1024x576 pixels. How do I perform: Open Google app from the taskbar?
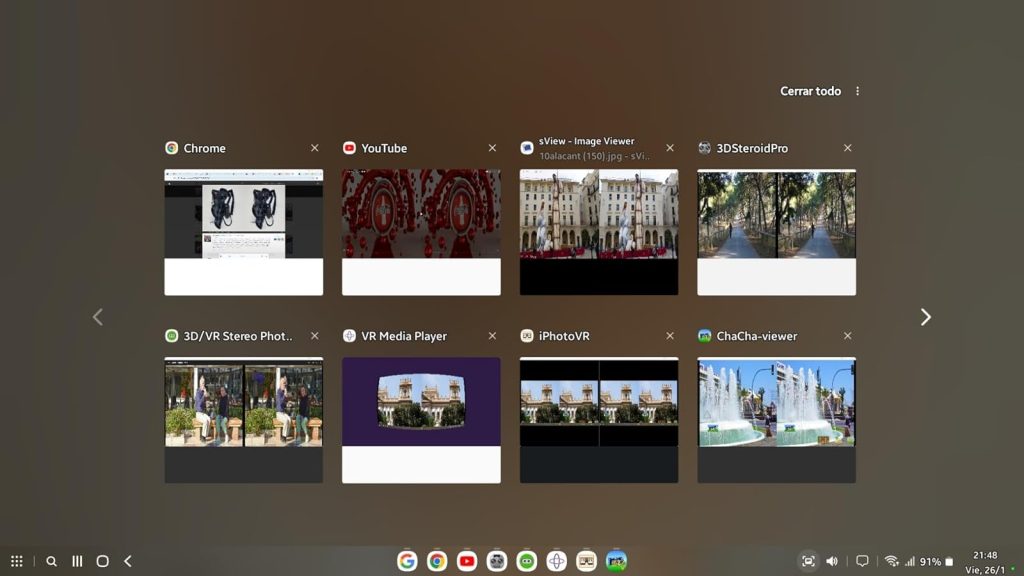(x=407, y=561)
